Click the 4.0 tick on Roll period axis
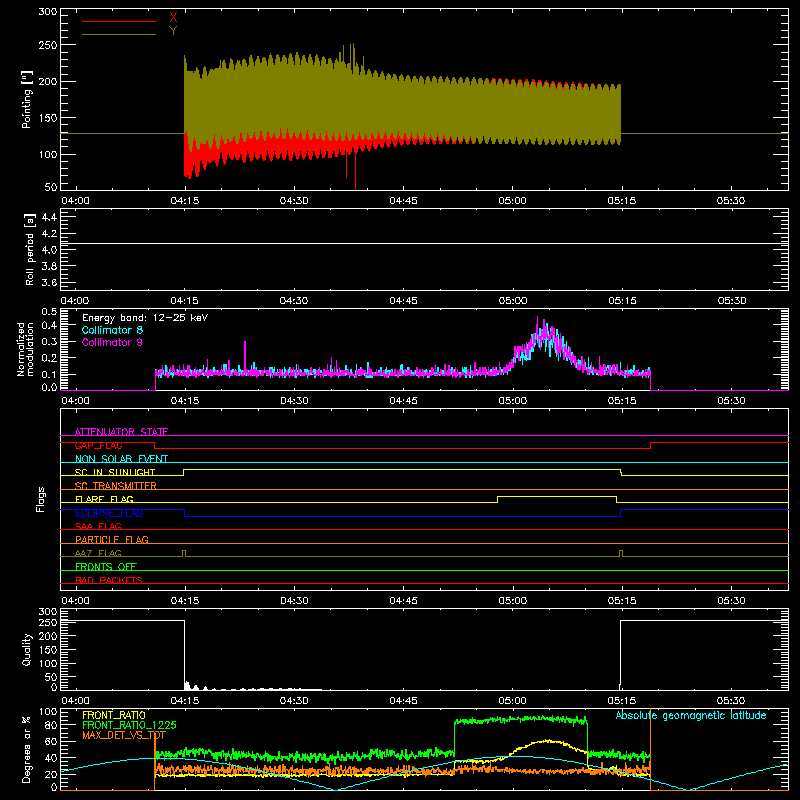The height and width of the screenshot is (800, 800). (x=49, y=250)
